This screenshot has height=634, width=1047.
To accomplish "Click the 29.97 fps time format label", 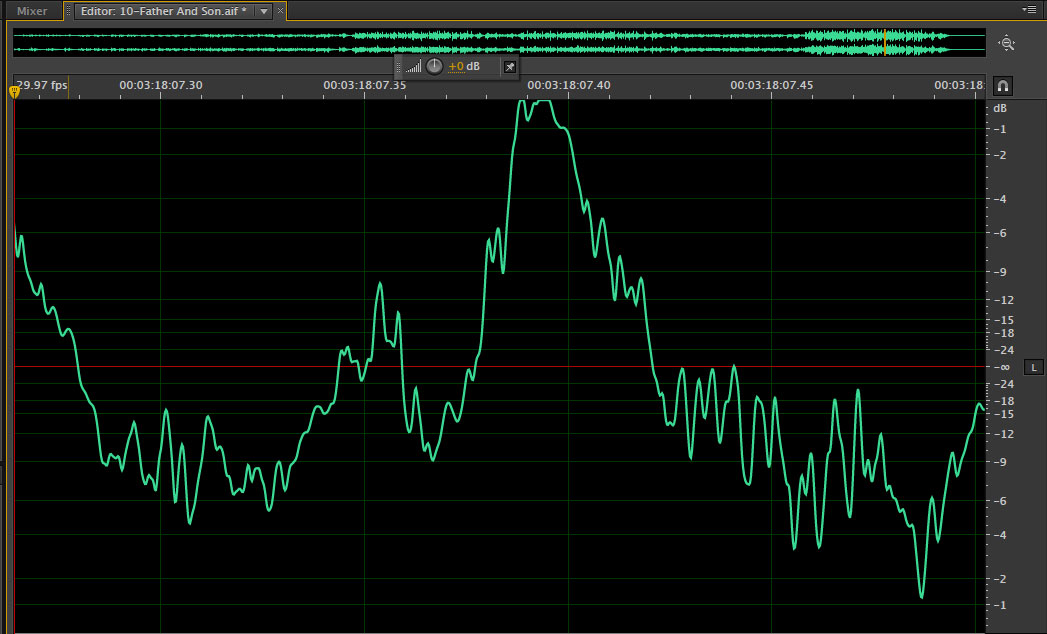I will pos(42,86).
